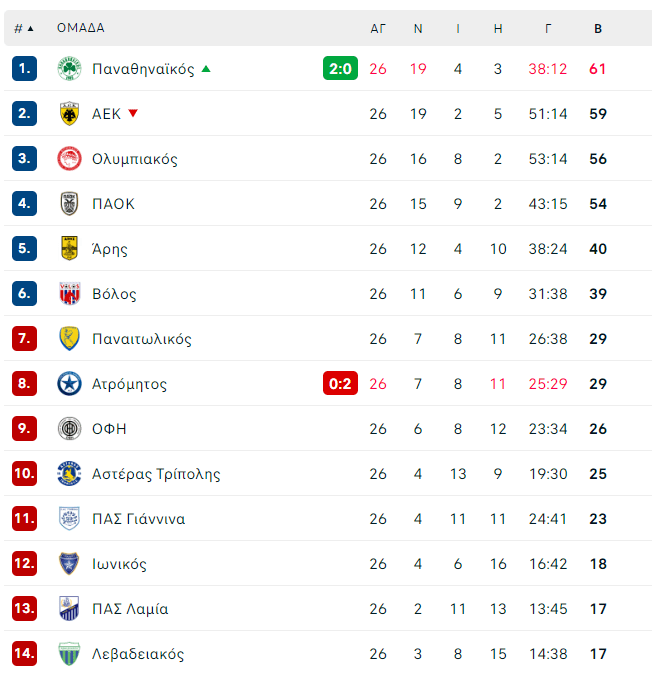This screenshot has height=675, width=652.
Task: Open the Αστέρας Τρίπολης team page
Action: pyautogui.click(x=156, y=474)
